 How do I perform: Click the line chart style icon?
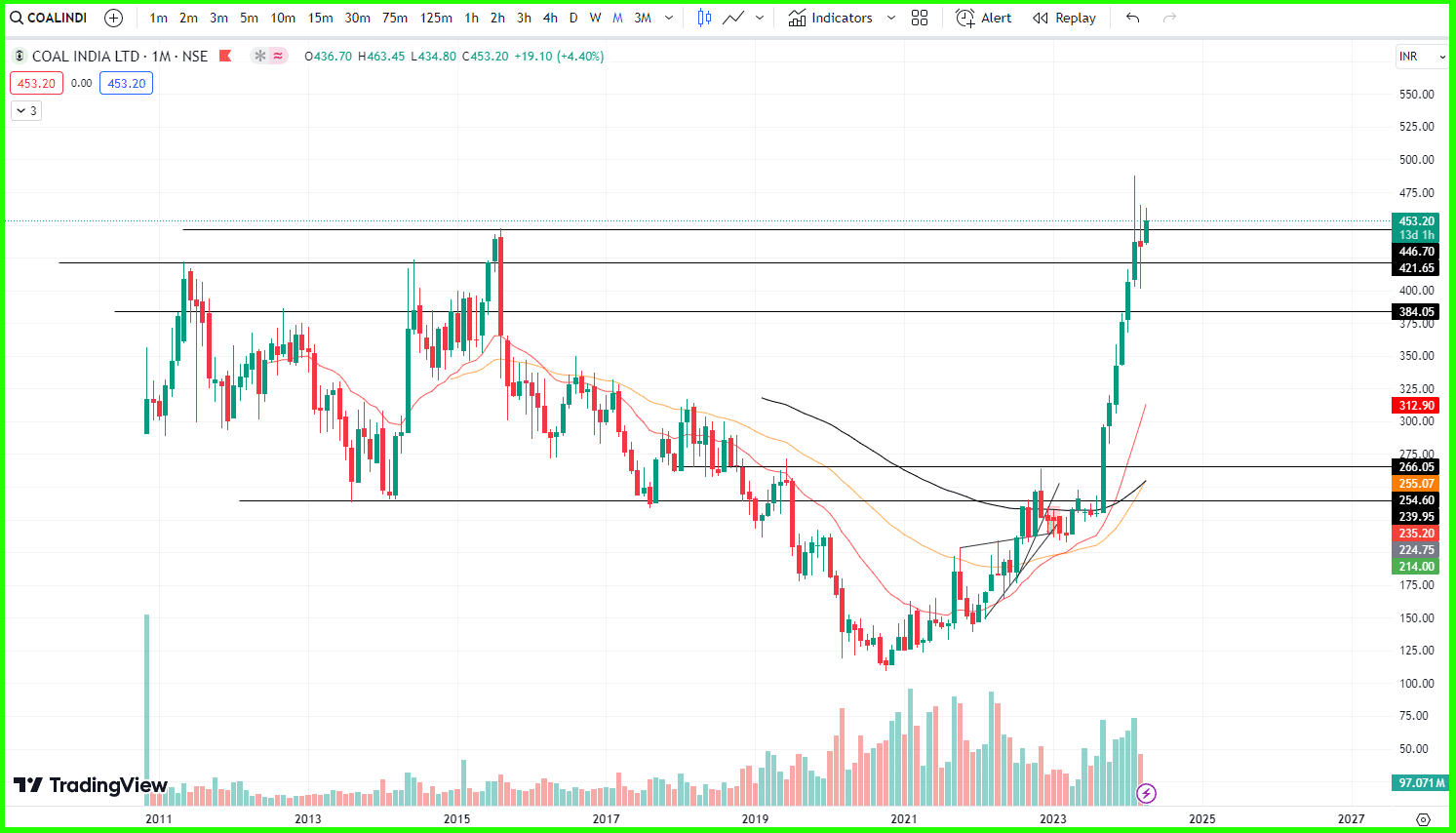(x=733, y=18)
